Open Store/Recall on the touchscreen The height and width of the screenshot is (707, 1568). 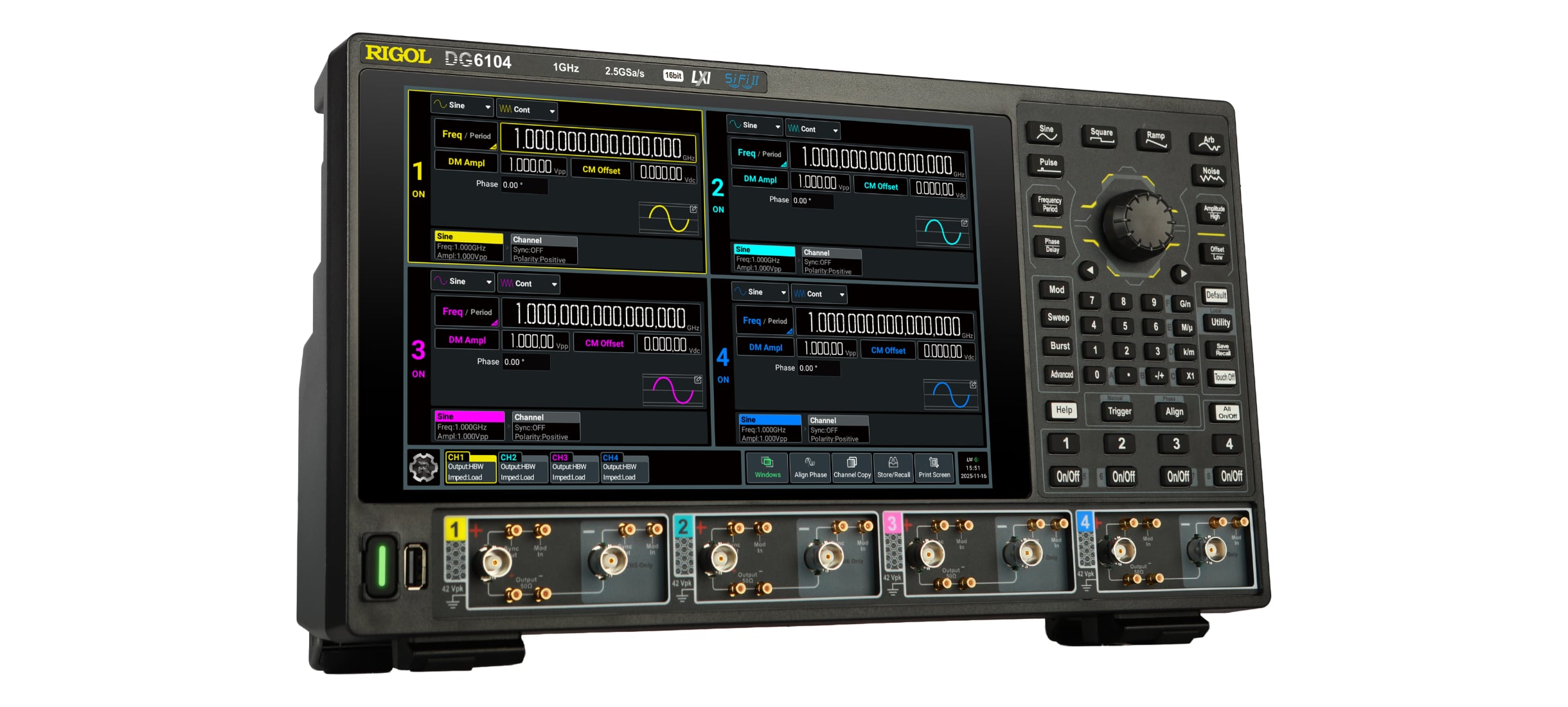pyautogui.click(x=893, y=467)
